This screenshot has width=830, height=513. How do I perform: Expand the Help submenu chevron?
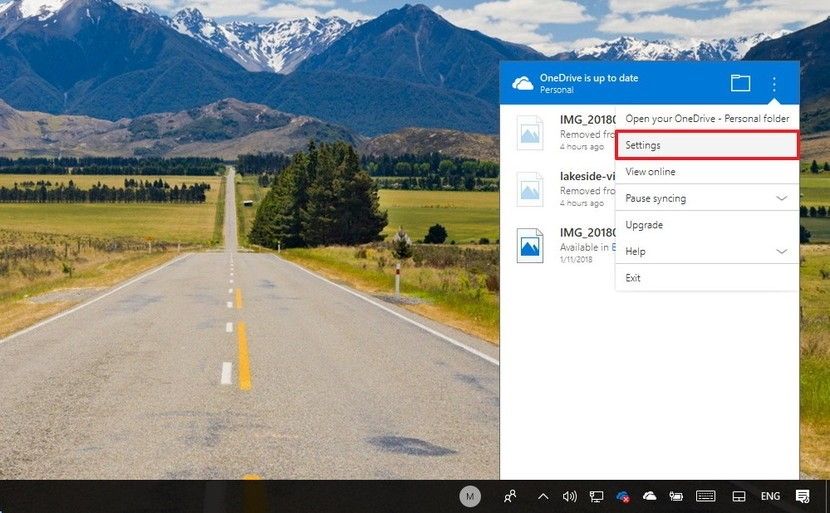[781, 252]
